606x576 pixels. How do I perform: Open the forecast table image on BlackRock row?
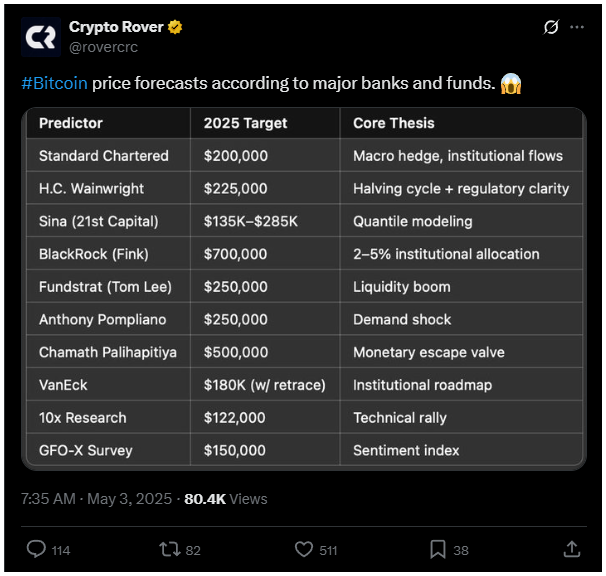(x=304, y=254)
